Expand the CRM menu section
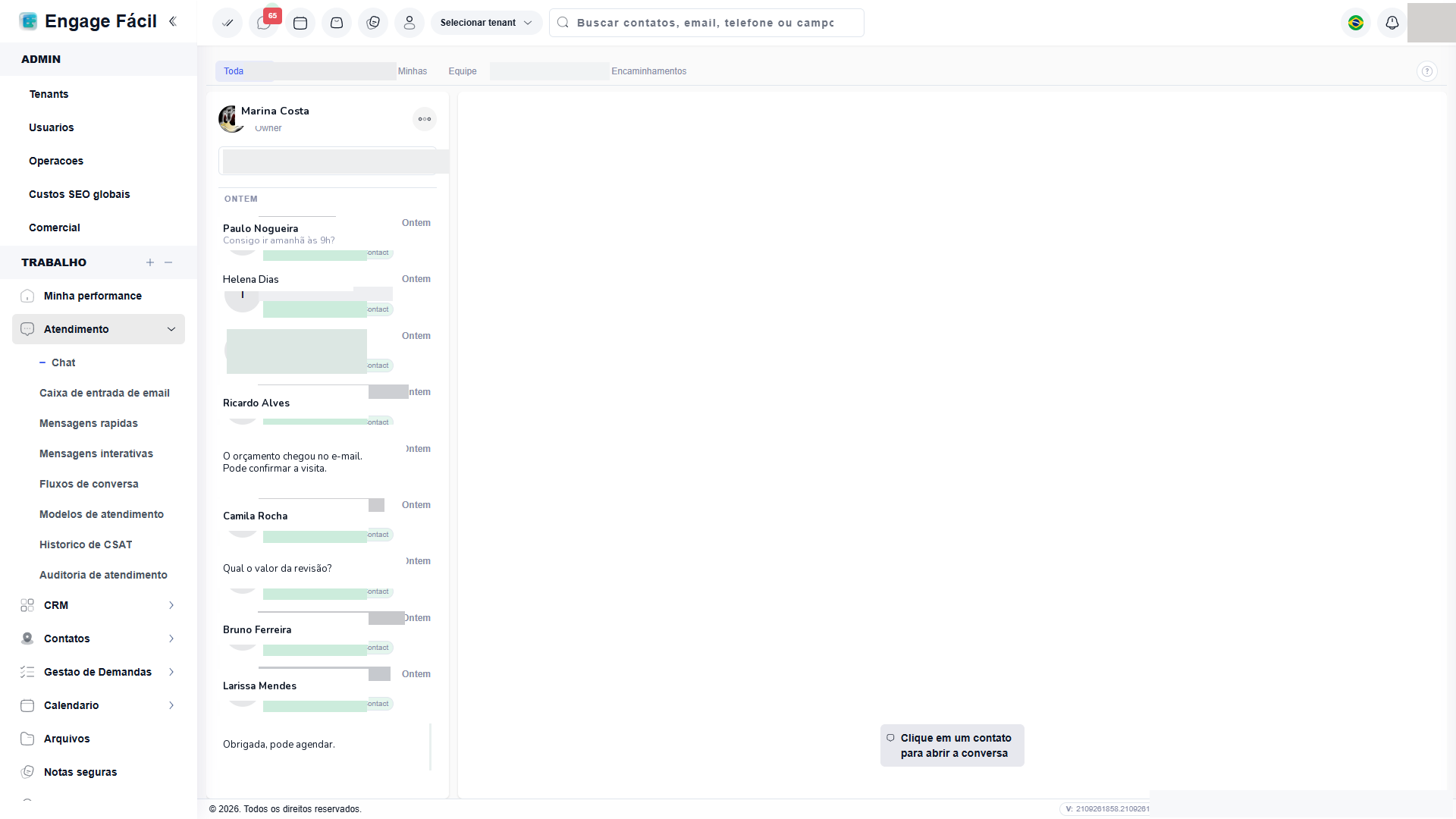This screenshot has width=1456, height=819. tap(99, 605)
